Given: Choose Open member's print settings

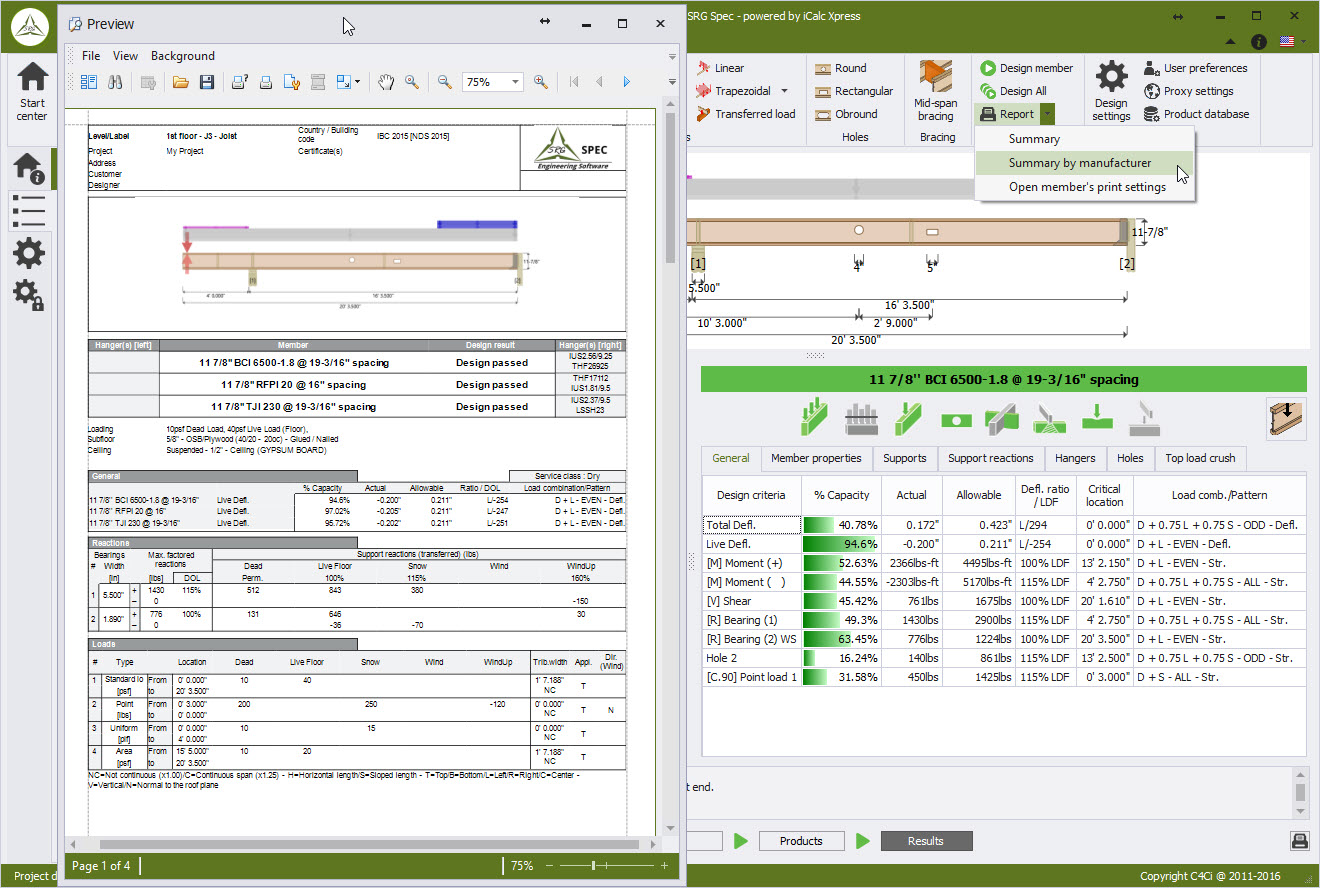Looking at the screenshot, I should [x=1084, y=187].
